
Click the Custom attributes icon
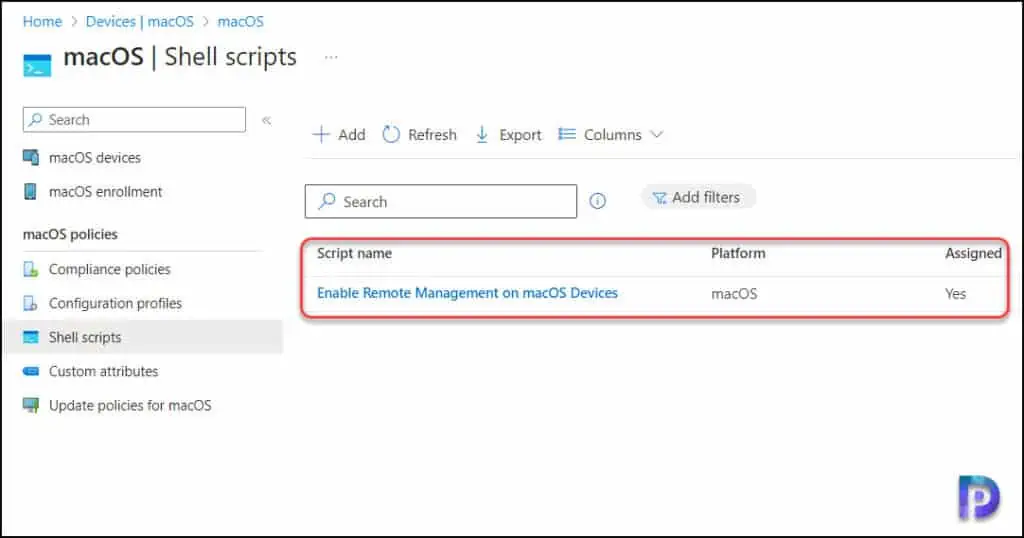(31, 371)
